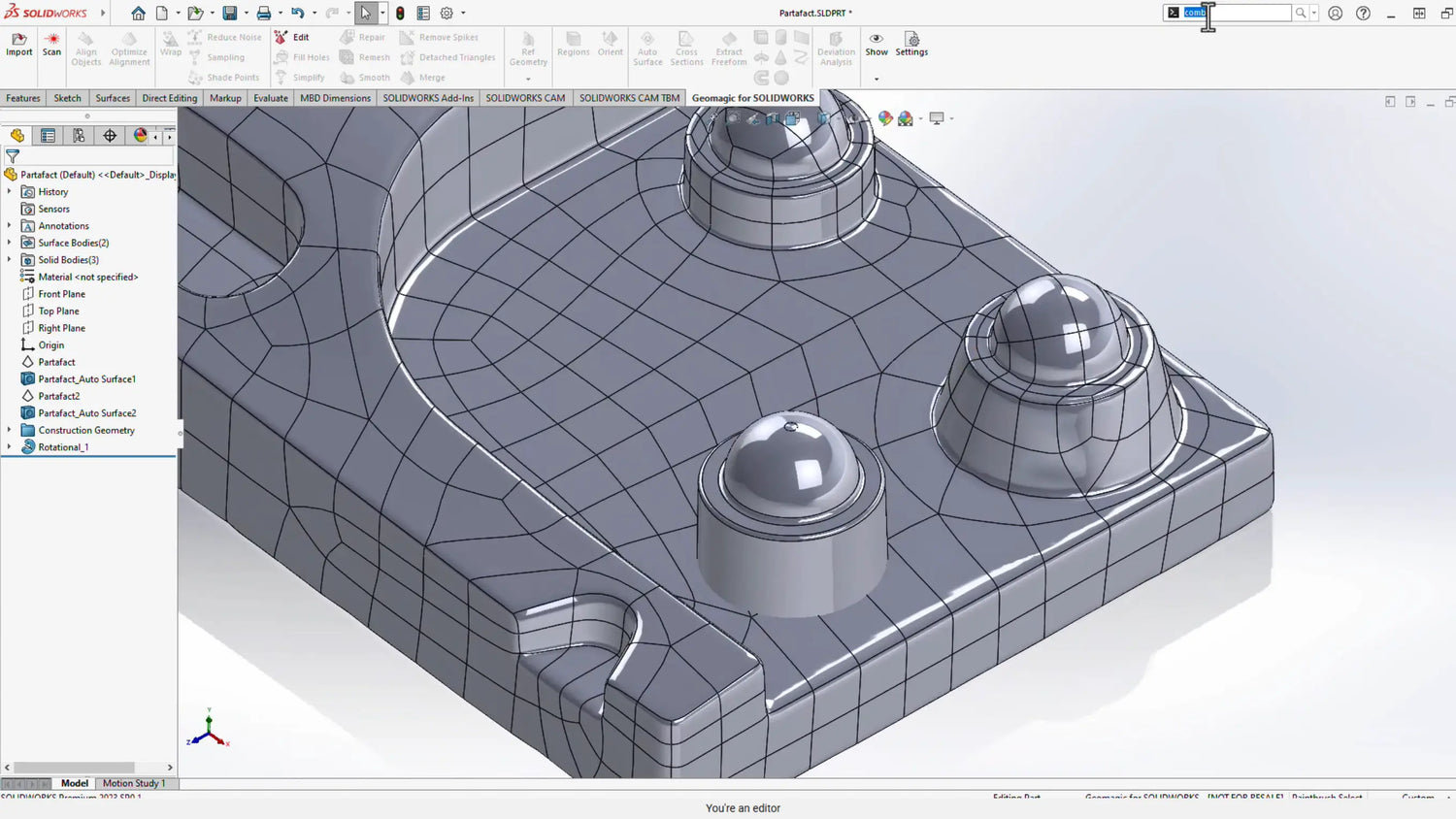Toggle the Edit mesh tool

(x=292, y=37)
